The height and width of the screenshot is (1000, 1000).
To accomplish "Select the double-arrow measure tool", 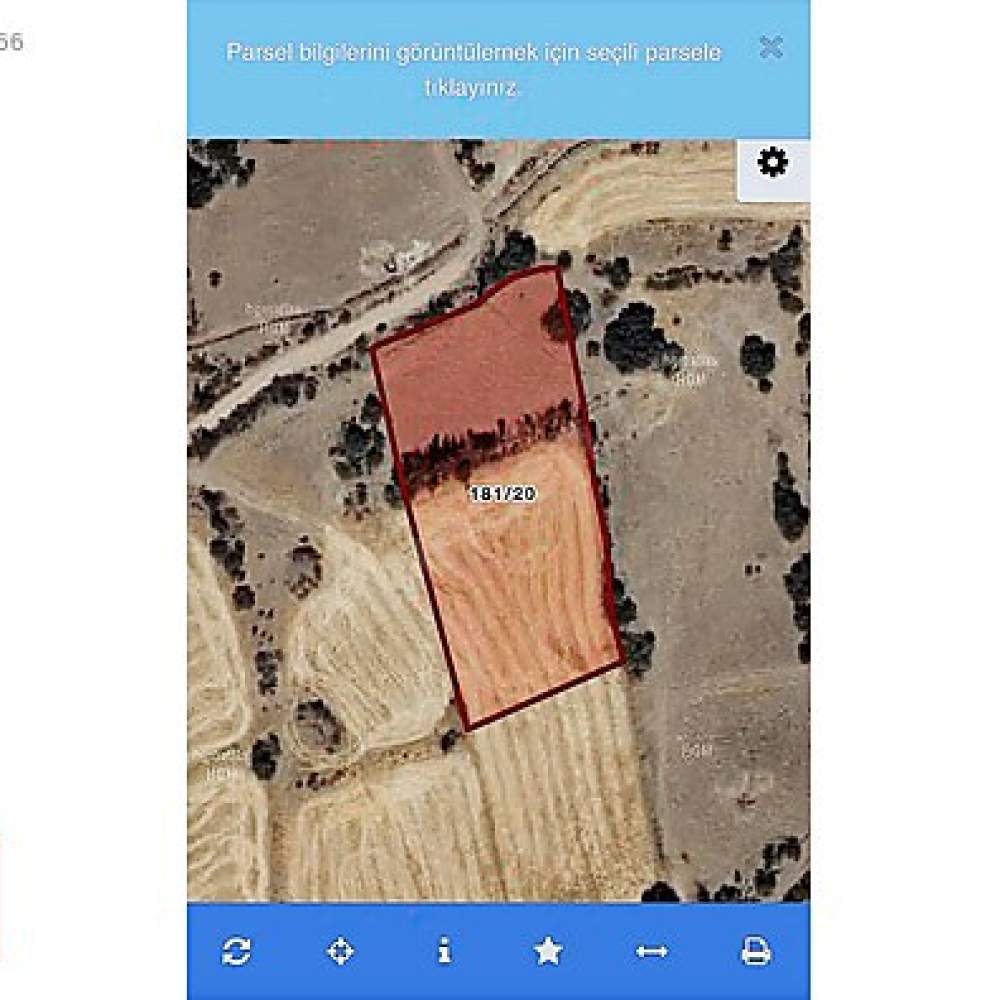I will [x=652, y=952].
